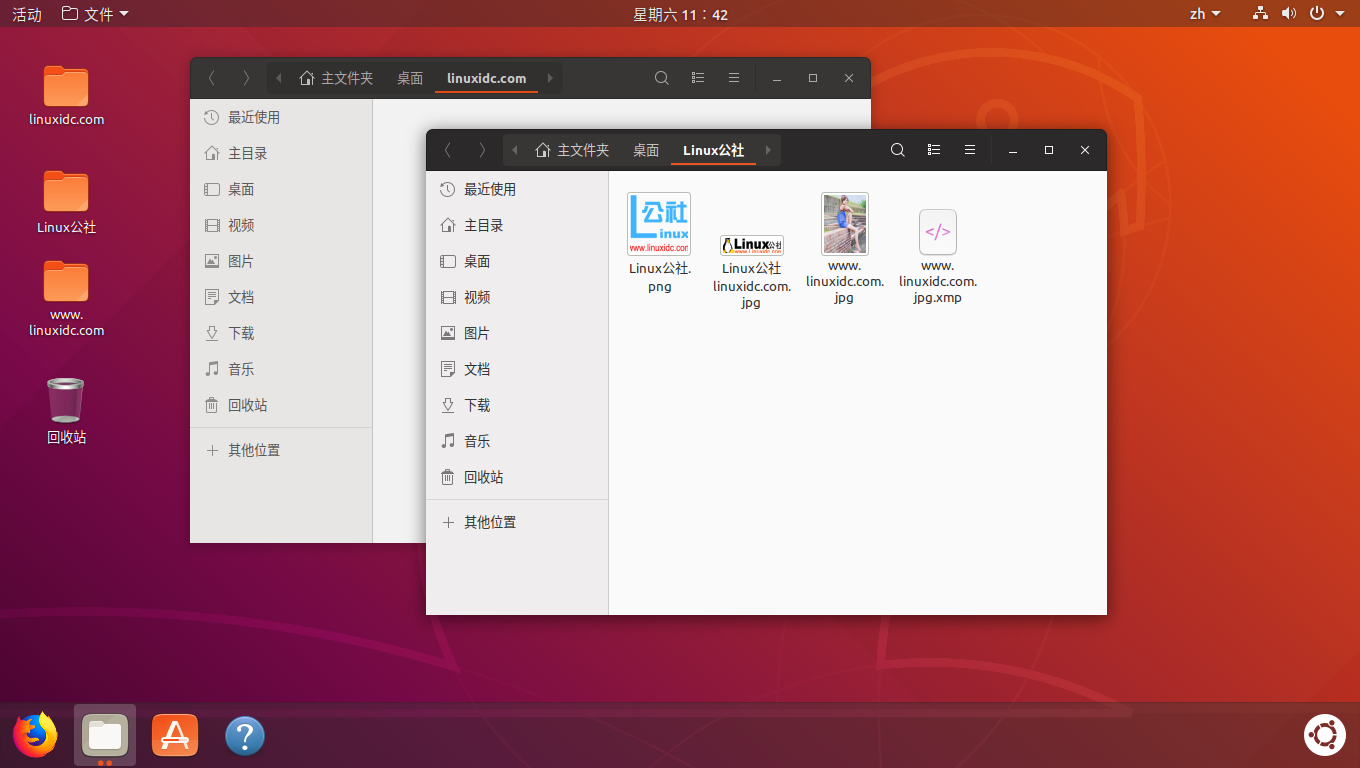Click 桌面 in Linux公社 window path bar

click(x=646, y=150)
